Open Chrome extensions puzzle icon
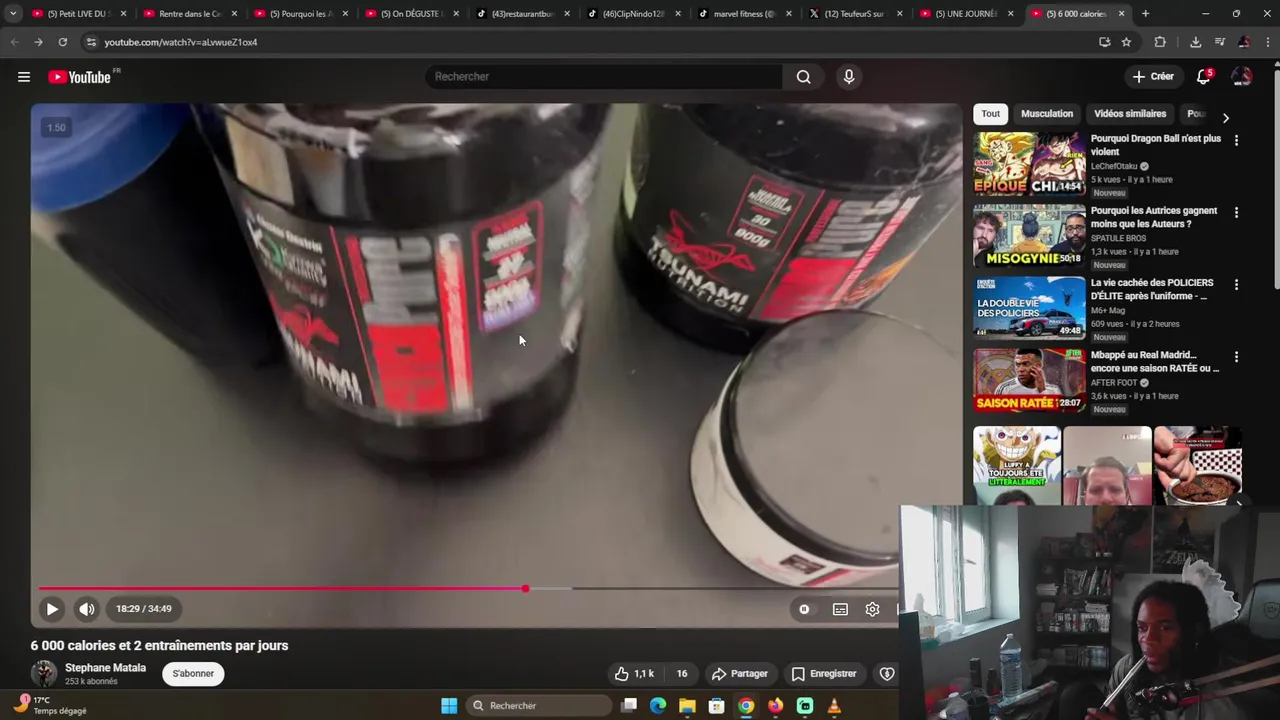The image size is (1280, 720). coord(1160,42)
